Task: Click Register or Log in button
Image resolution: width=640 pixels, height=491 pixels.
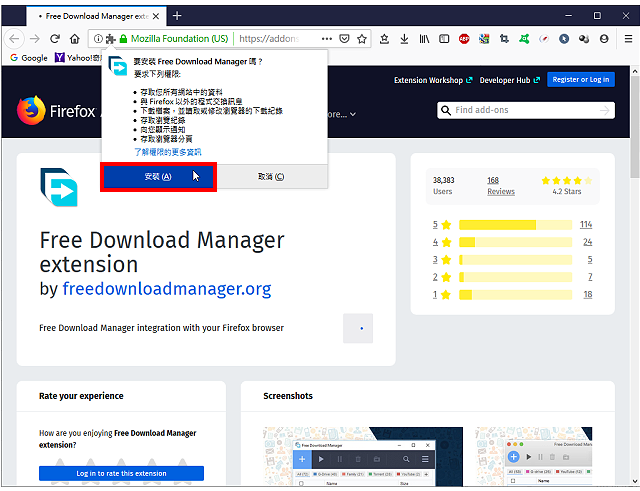Action: tap(581, 80)
